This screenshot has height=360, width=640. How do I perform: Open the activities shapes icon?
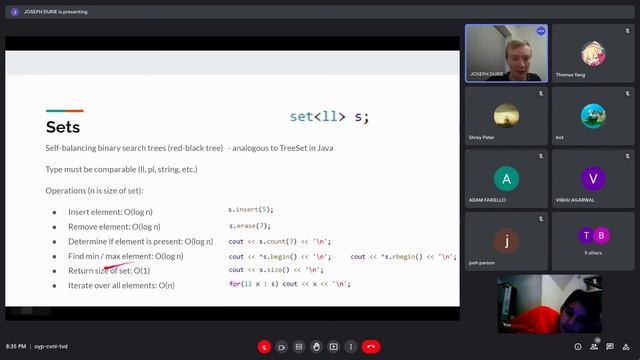click(626, 347)
